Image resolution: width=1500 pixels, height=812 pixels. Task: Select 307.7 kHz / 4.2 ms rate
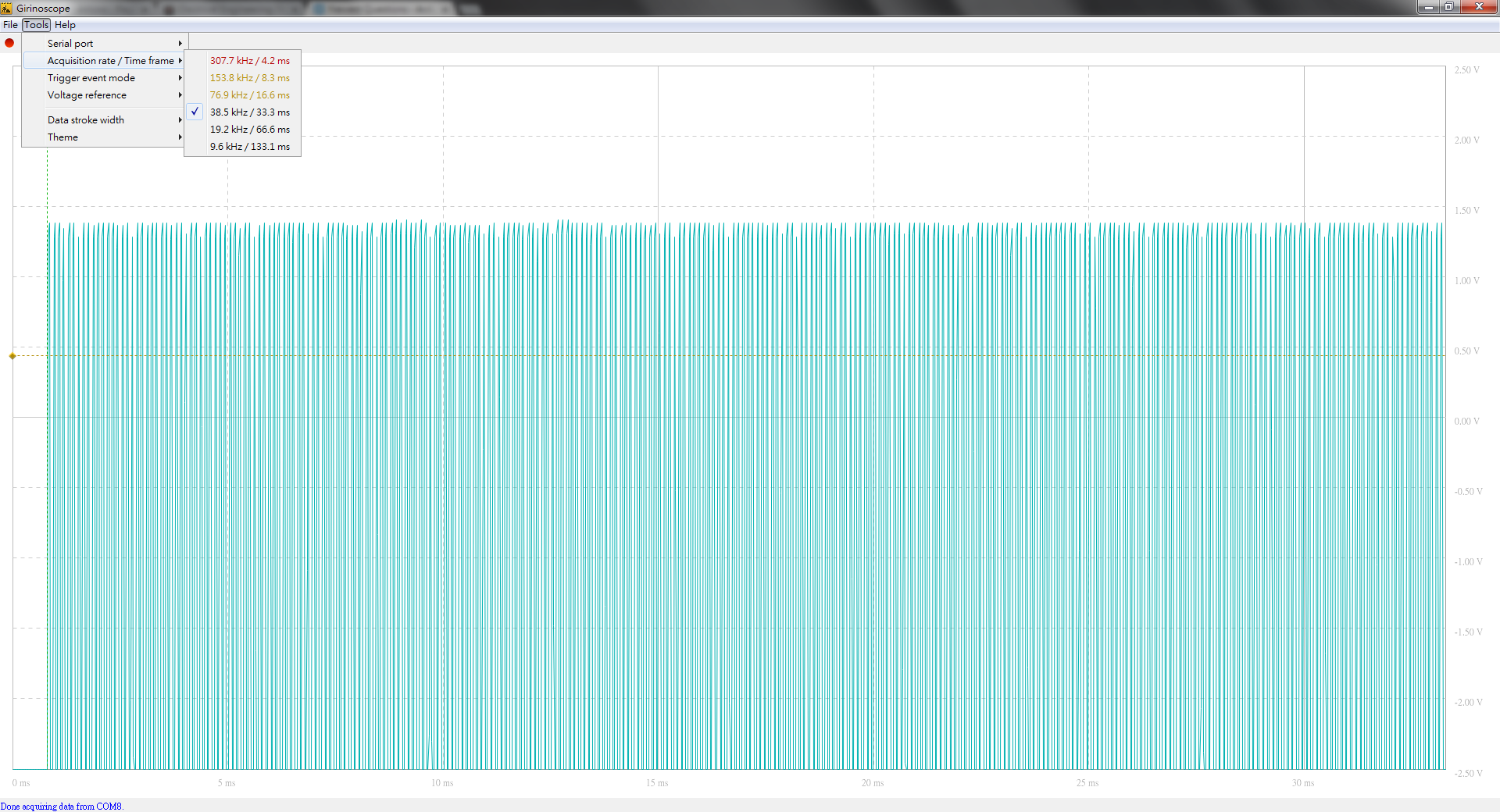click(x=243, y=61)
